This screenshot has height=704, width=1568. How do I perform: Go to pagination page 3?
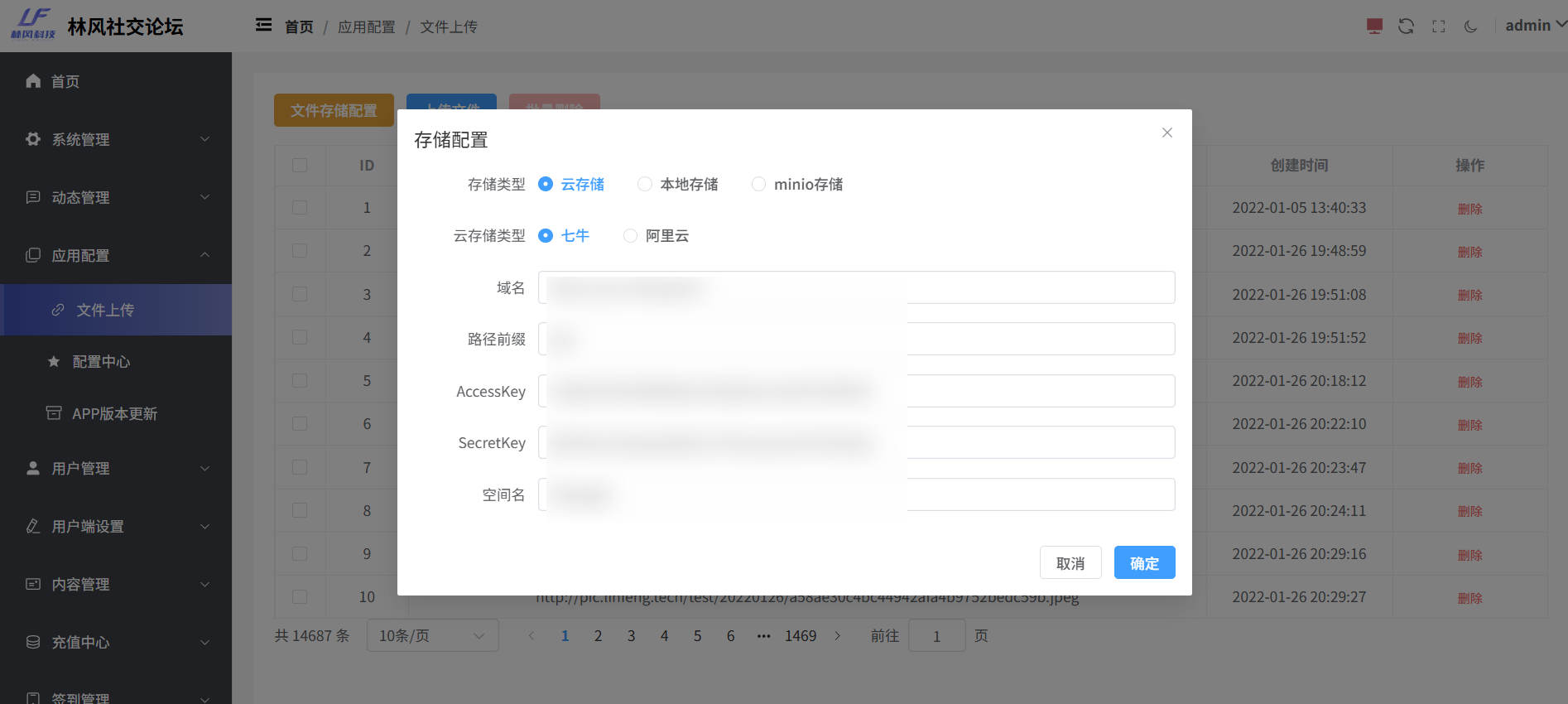631,635
